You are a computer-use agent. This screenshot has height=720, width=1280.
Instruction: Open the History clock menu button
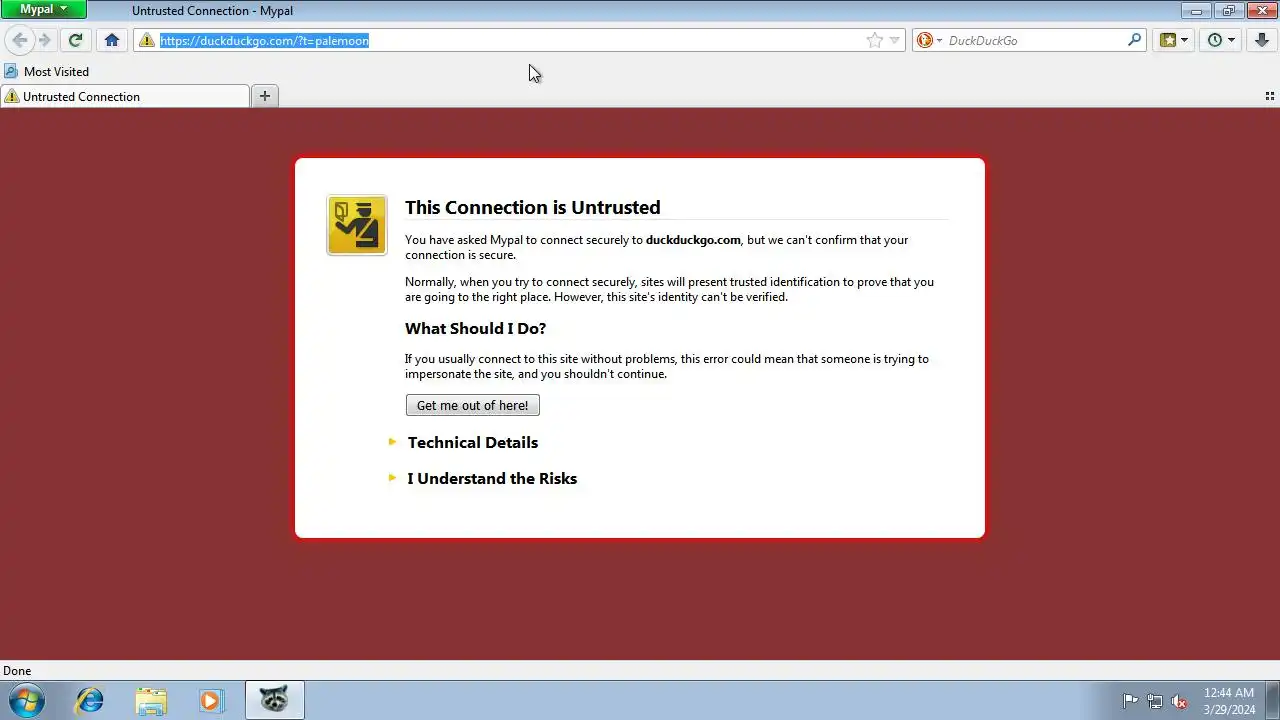[1221, 40]
